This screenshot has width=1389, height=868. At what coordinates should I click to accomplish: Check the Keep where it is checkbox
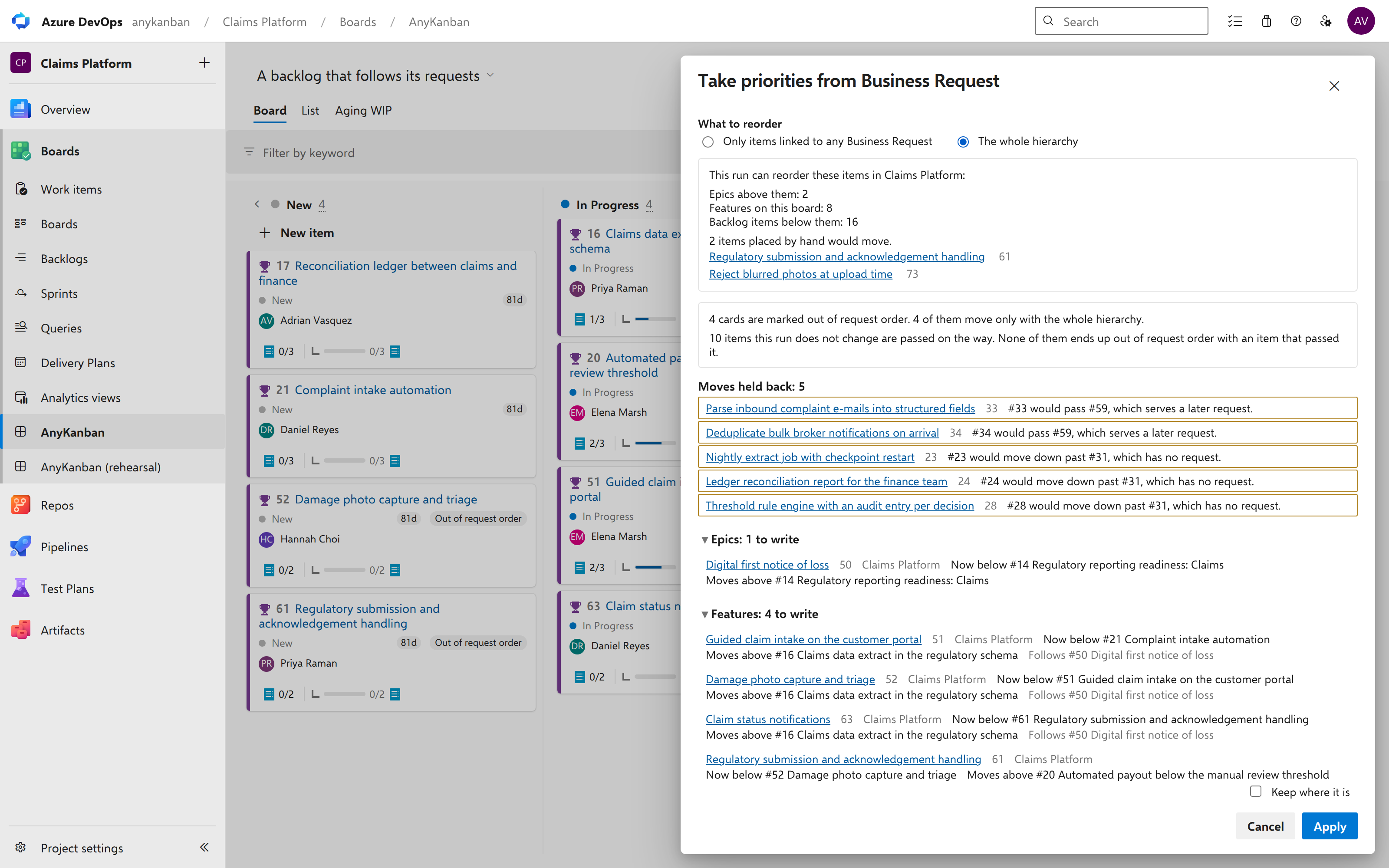(x=1256, y=791)
